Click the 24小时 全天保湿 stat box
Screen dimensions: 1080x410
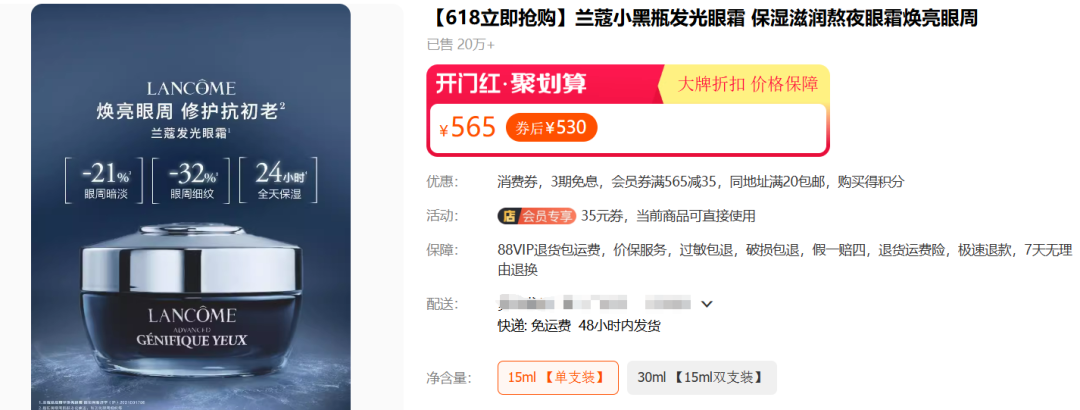tap(279, 181)
